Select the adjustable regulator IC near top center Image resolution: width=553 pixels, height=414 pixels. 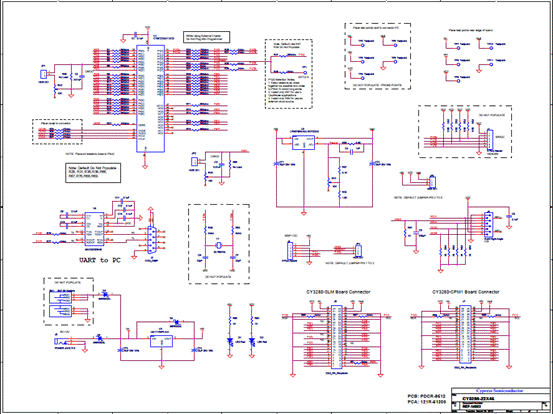point(303,143)
